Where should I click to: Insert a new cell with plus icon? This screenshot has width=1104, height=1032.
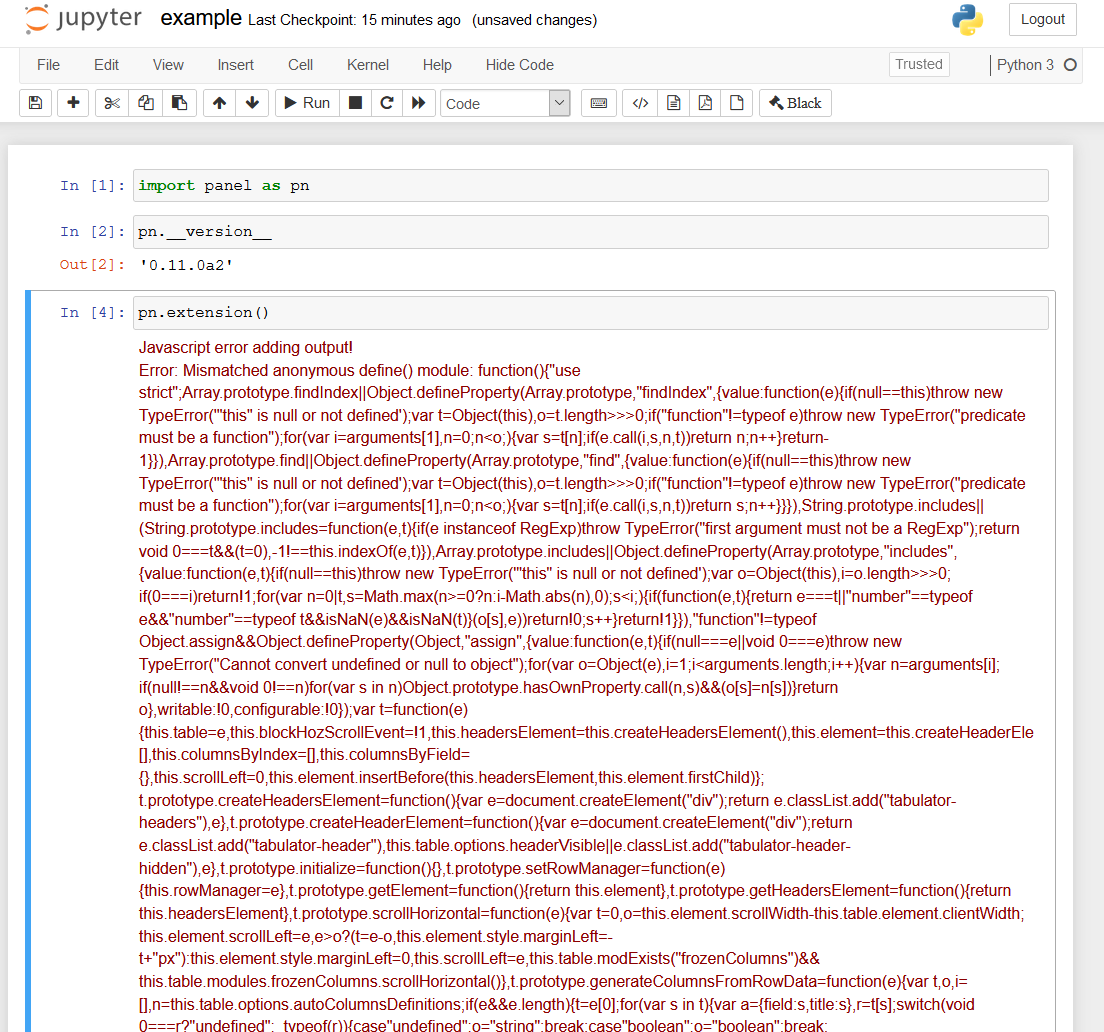tap(72, 103)
